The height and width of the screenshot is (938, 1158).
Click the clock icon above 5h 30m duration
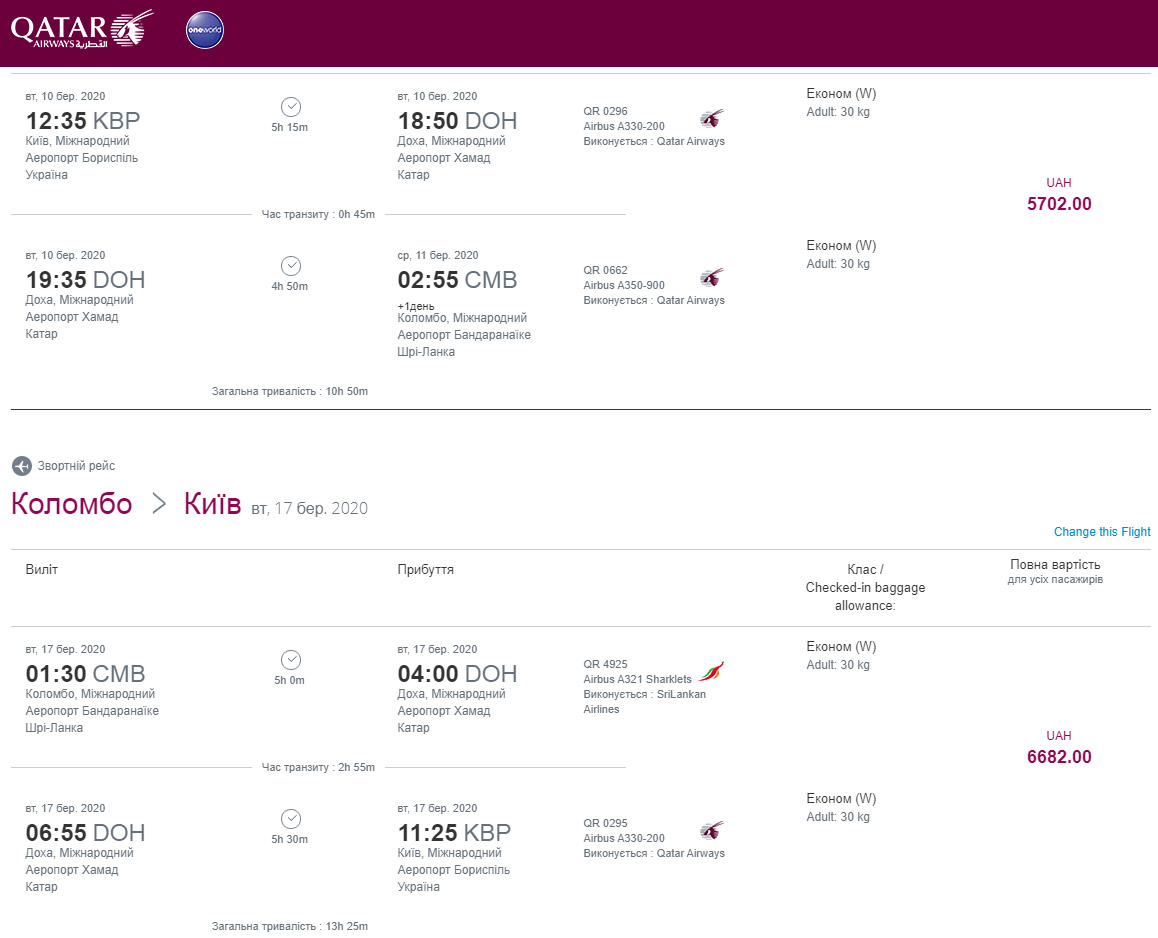291,819
